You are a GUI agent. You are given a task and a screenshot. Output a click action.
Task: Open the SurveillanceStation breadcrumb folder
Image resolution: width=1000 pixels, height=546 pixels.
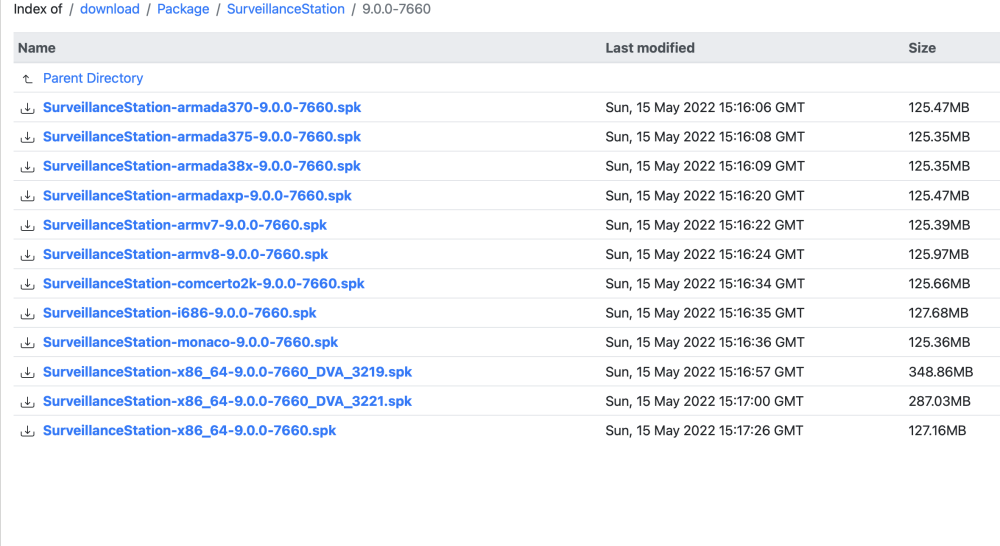(x=285, y=9)
